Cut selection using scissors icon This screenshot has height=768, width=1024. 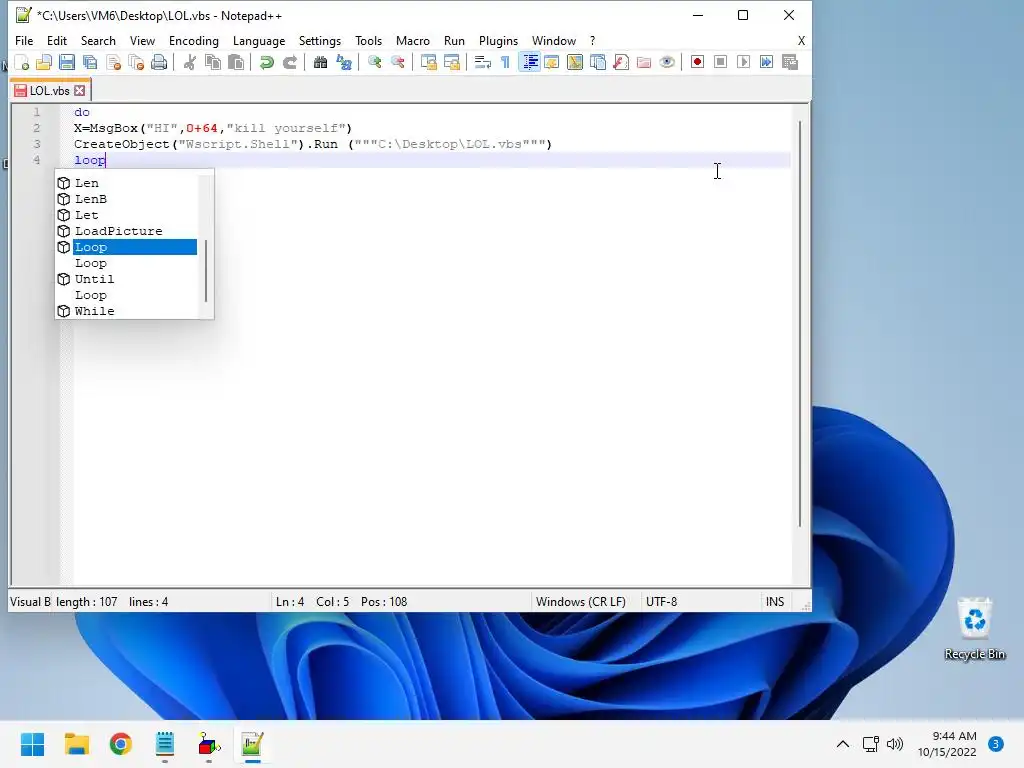190,63
